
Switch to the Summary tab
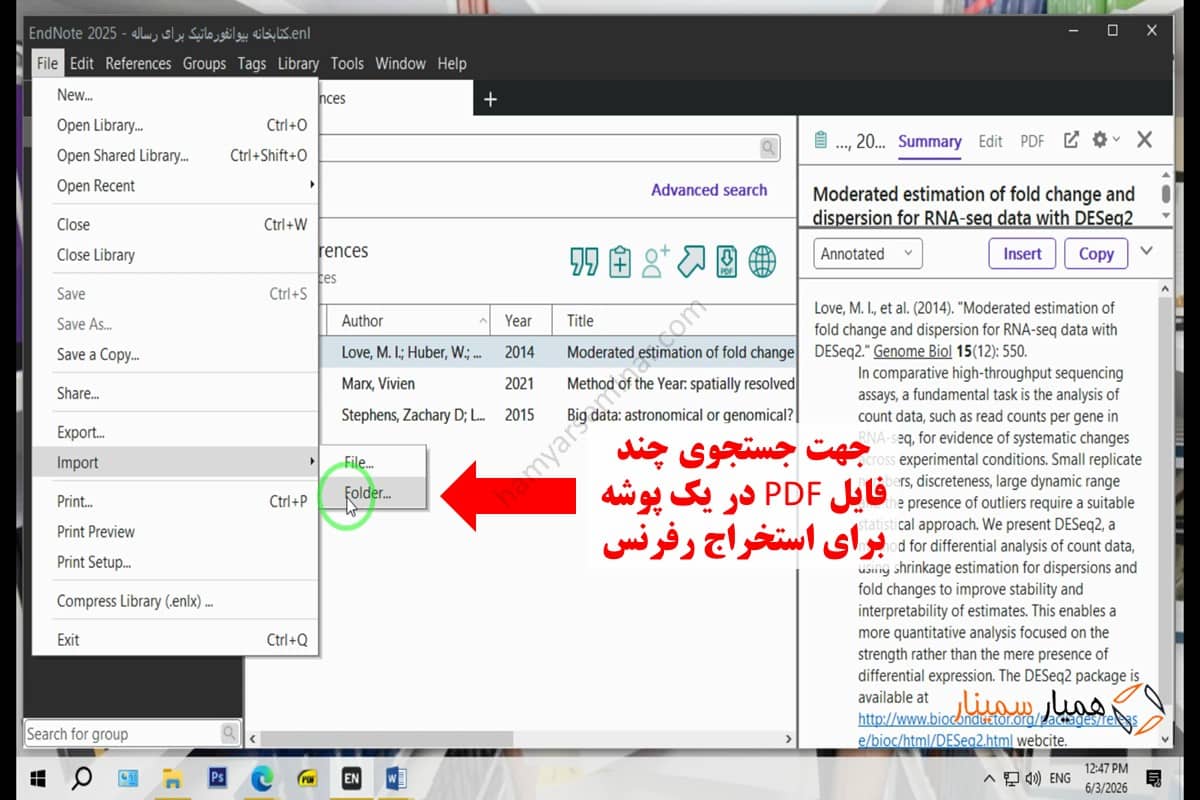click(930, 142)
